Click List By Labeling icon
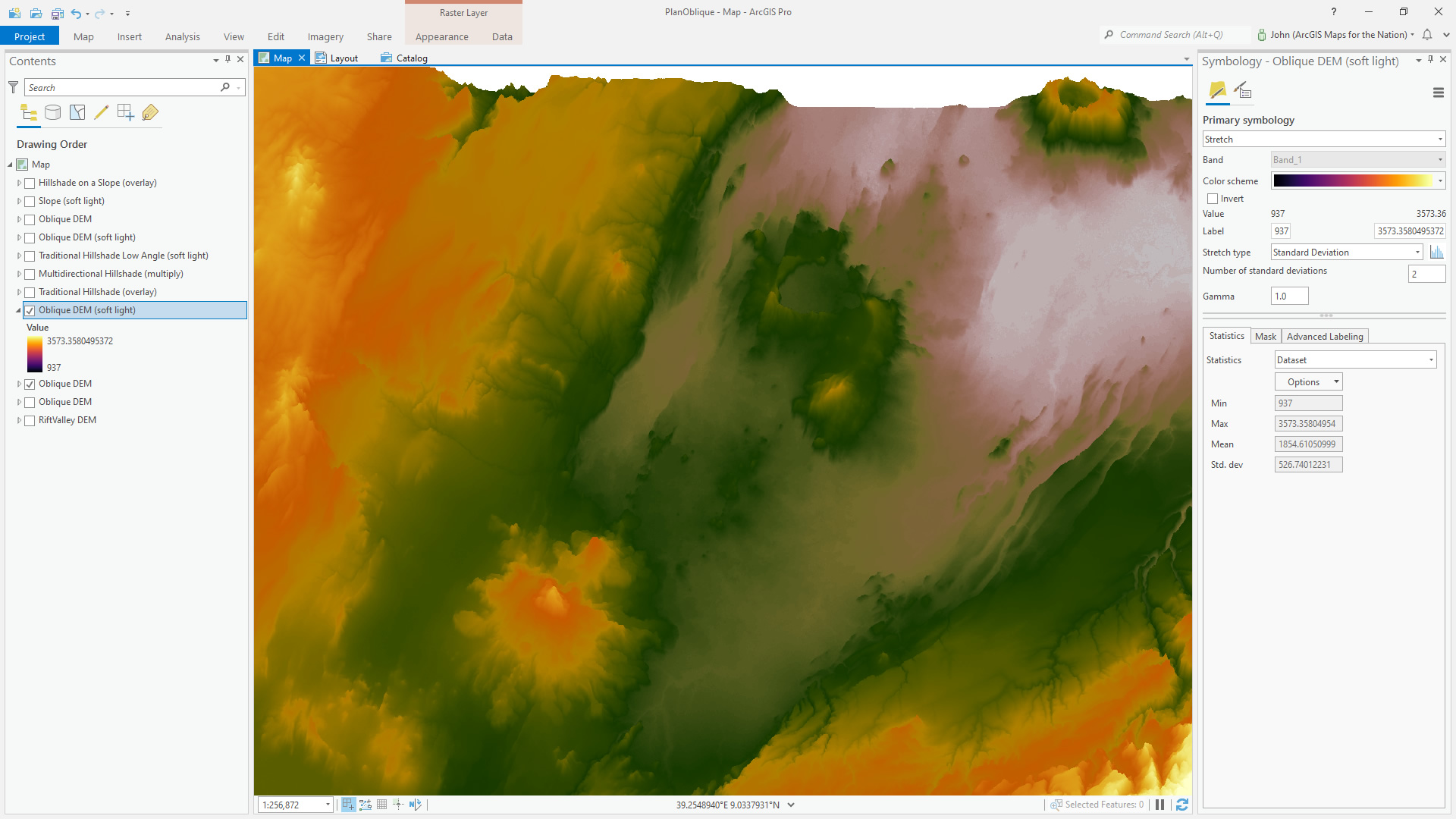1456x819 pixels. [150, 113]
